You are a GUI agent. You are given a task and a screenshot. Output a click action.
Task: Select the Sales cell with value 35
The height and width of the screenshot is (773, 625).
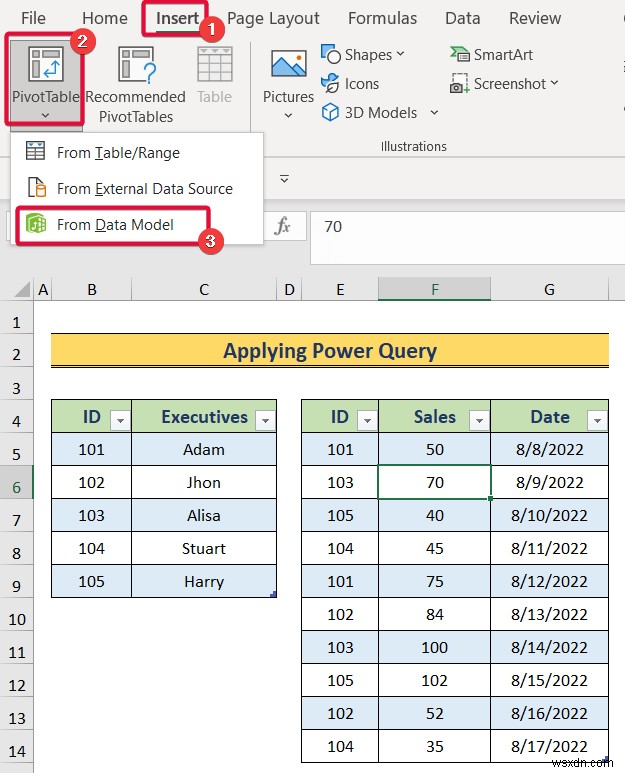click(434, 747)
